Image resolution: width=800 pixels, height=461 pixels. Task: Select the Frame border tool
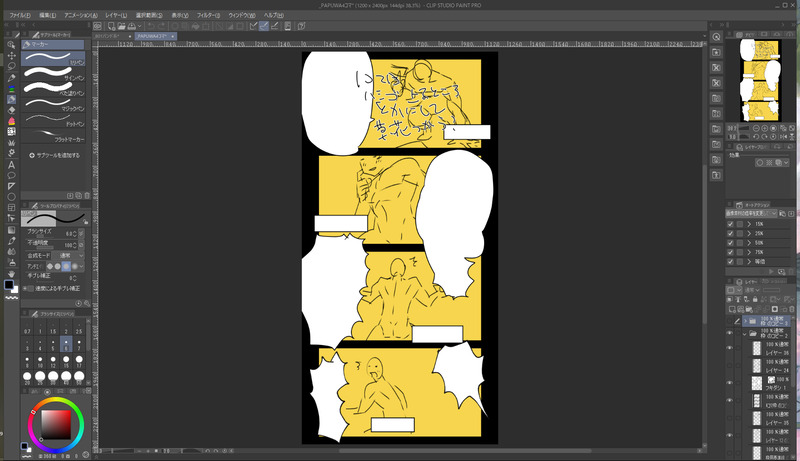11,208
